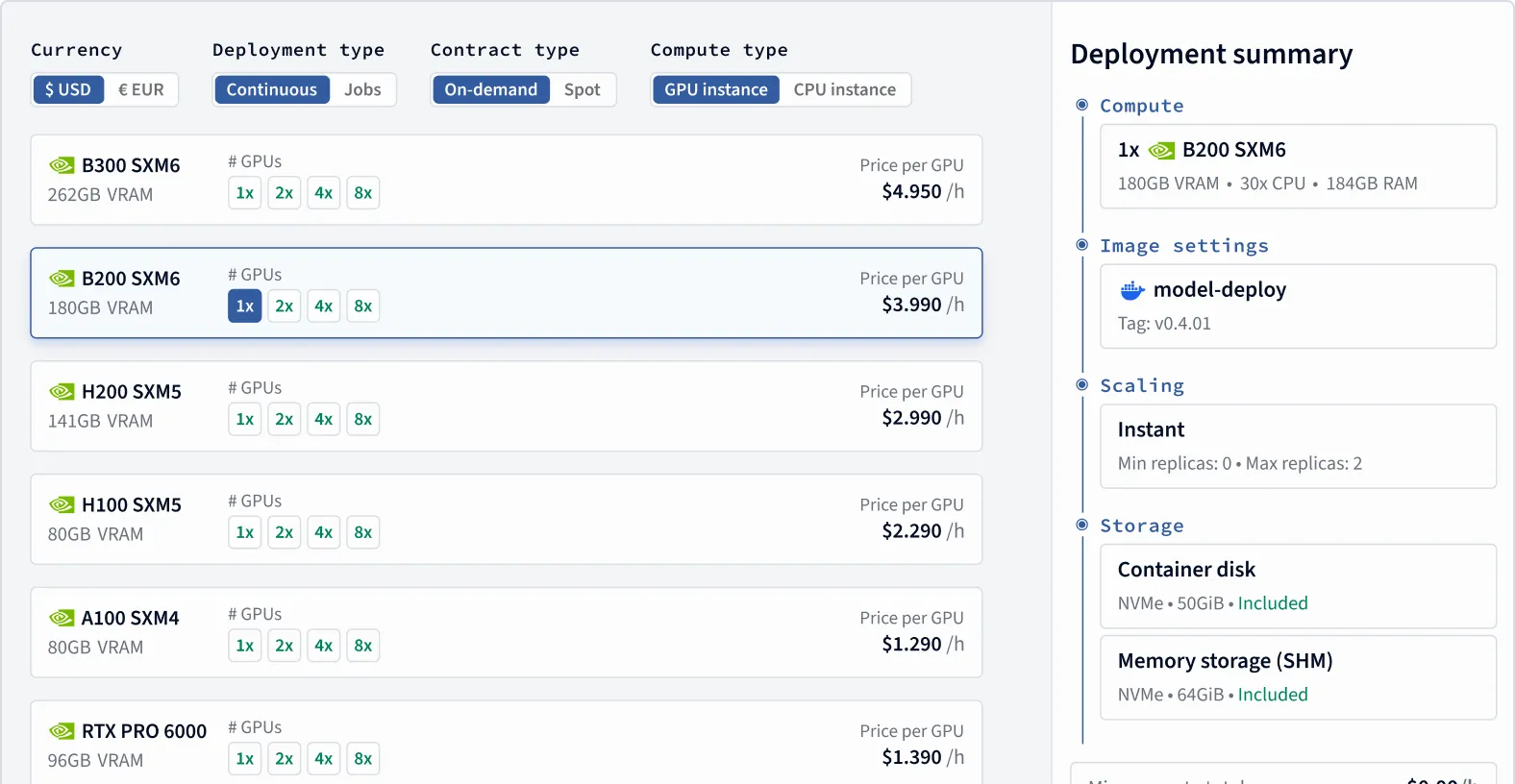This screenshot has height=784, width=1515.
Task: Select 1x GPUs for RTX PRO 6000
Action: tap(245, 759)
